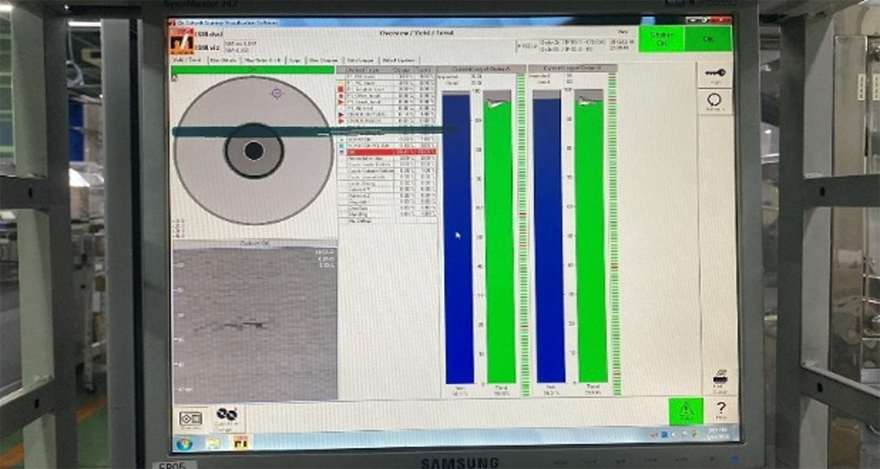880x469 pixels.
Task: Click the circular reset icon below the key
Action: [x=714, y=101]
